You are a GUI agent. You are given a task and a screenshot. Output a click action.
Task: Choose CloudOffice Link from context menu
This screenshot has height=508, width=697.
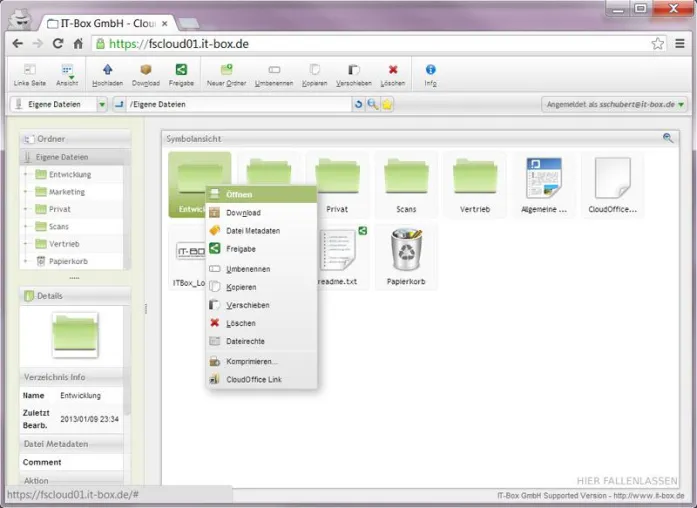(261, 380)
